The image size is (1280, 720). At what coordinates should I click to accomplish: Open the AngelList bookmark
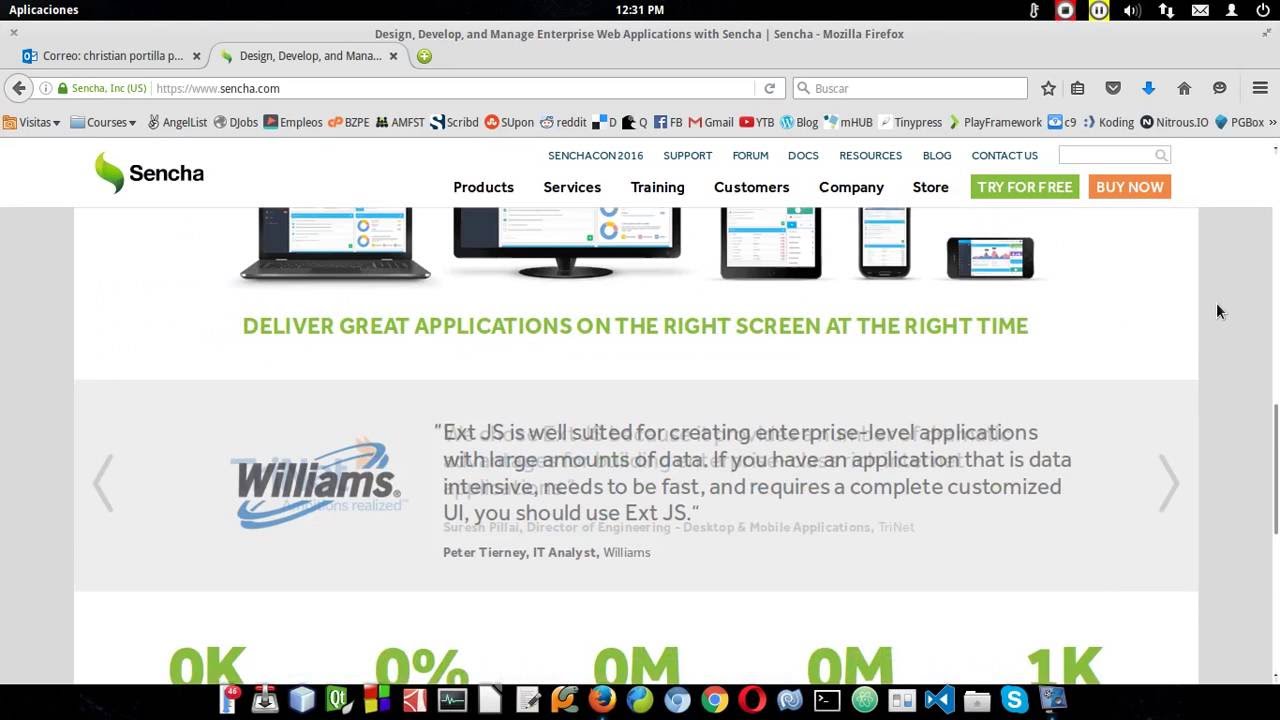tap(177, 122)
